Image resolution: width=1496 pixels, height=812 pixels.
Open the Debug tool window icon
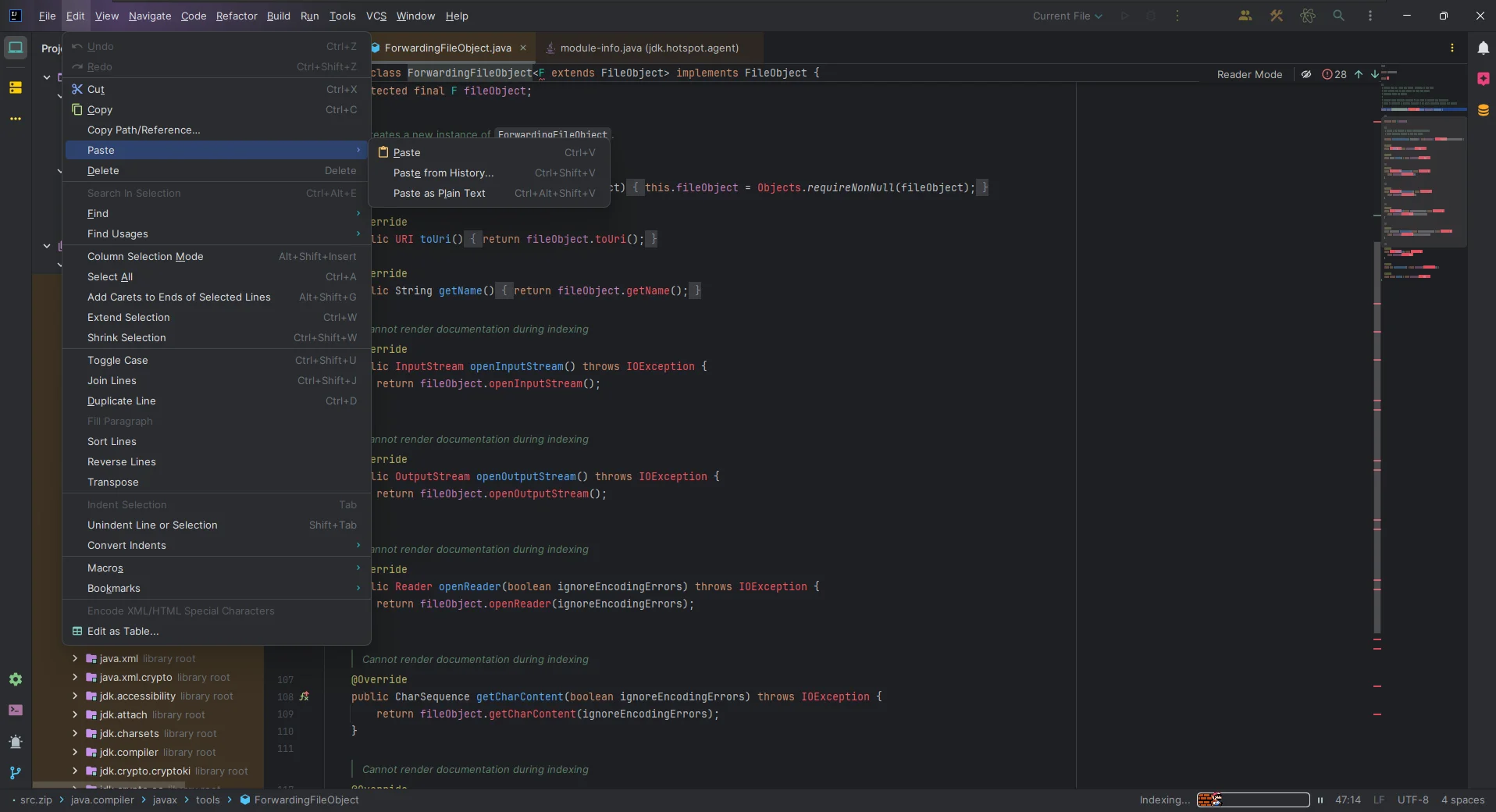pos(16,742)
